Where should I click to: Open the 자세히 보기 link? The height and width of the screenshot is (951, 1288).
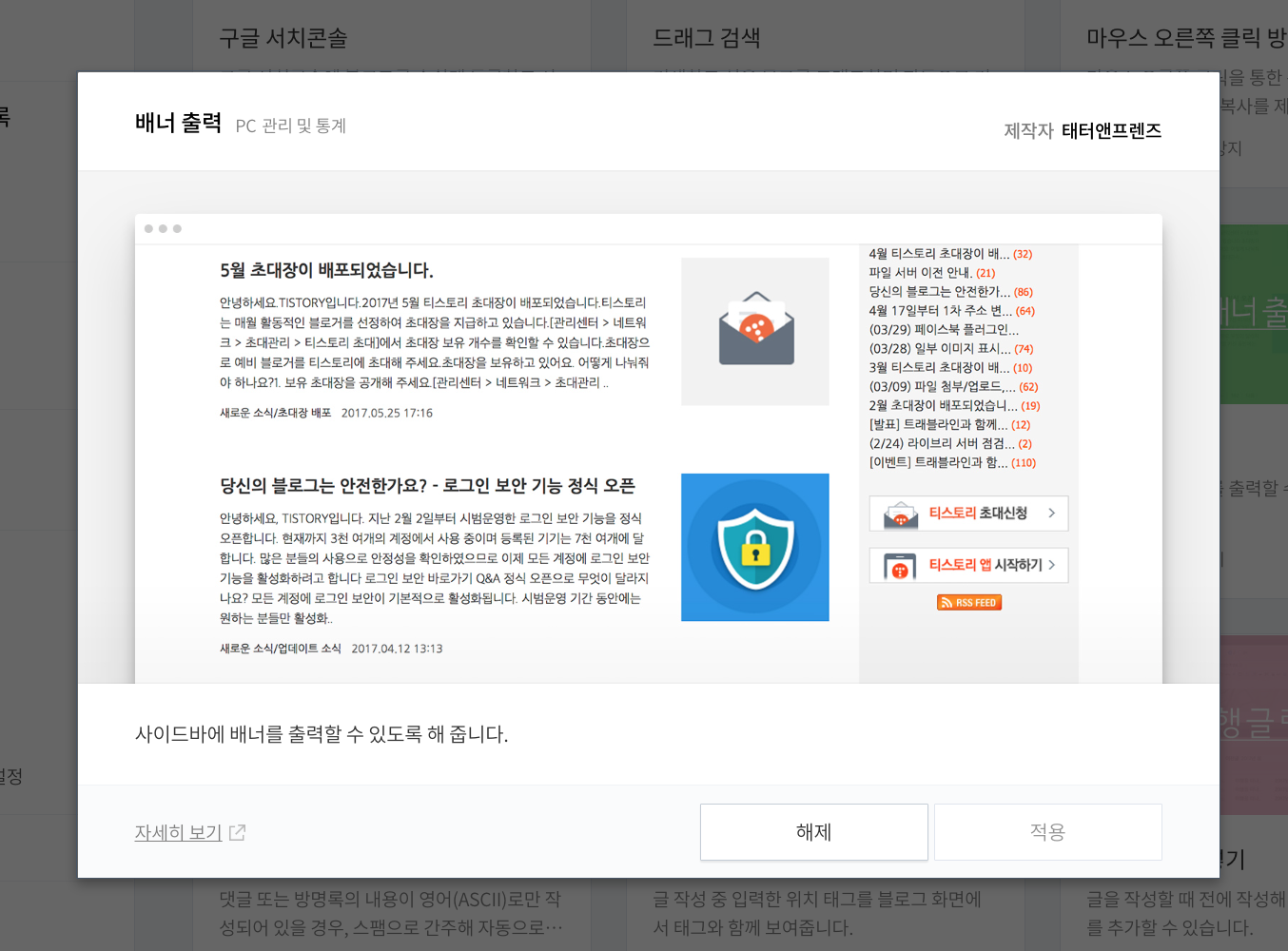pyautogui.click(x=178, y=833)
